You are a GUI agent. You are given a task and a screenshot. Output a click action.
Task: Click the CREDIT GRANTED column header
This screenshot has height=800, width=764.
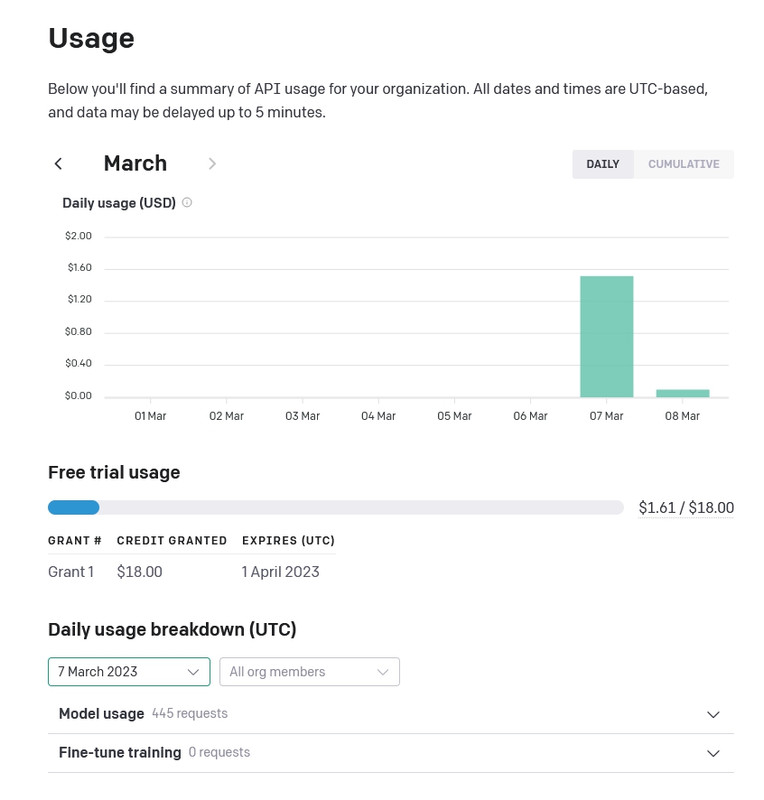point(172,541)
